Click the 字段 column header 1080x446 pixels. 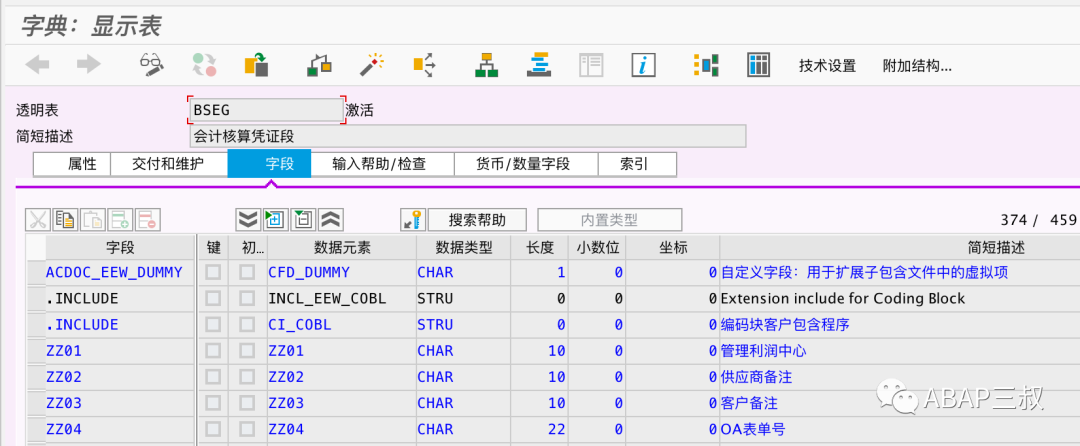(121, 247)
